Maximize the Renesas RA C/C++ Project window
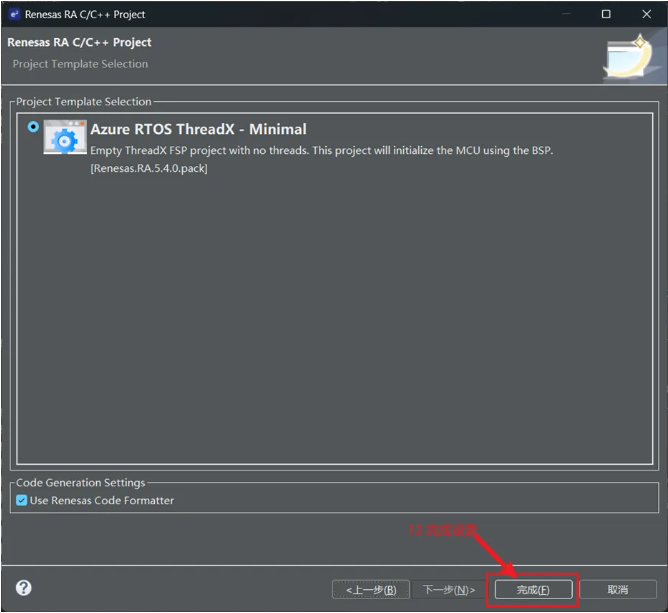 pos(606,14)
